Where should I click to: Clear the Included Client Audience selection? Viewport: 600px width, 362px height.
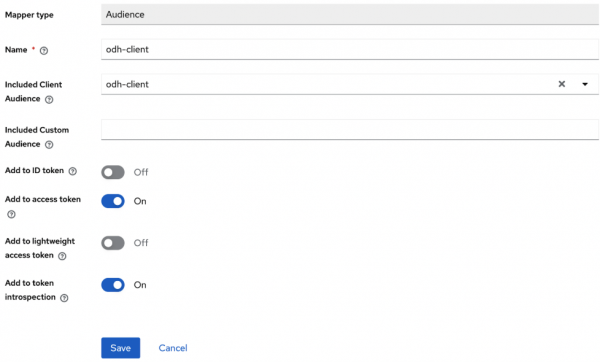(x=561, y=84)
